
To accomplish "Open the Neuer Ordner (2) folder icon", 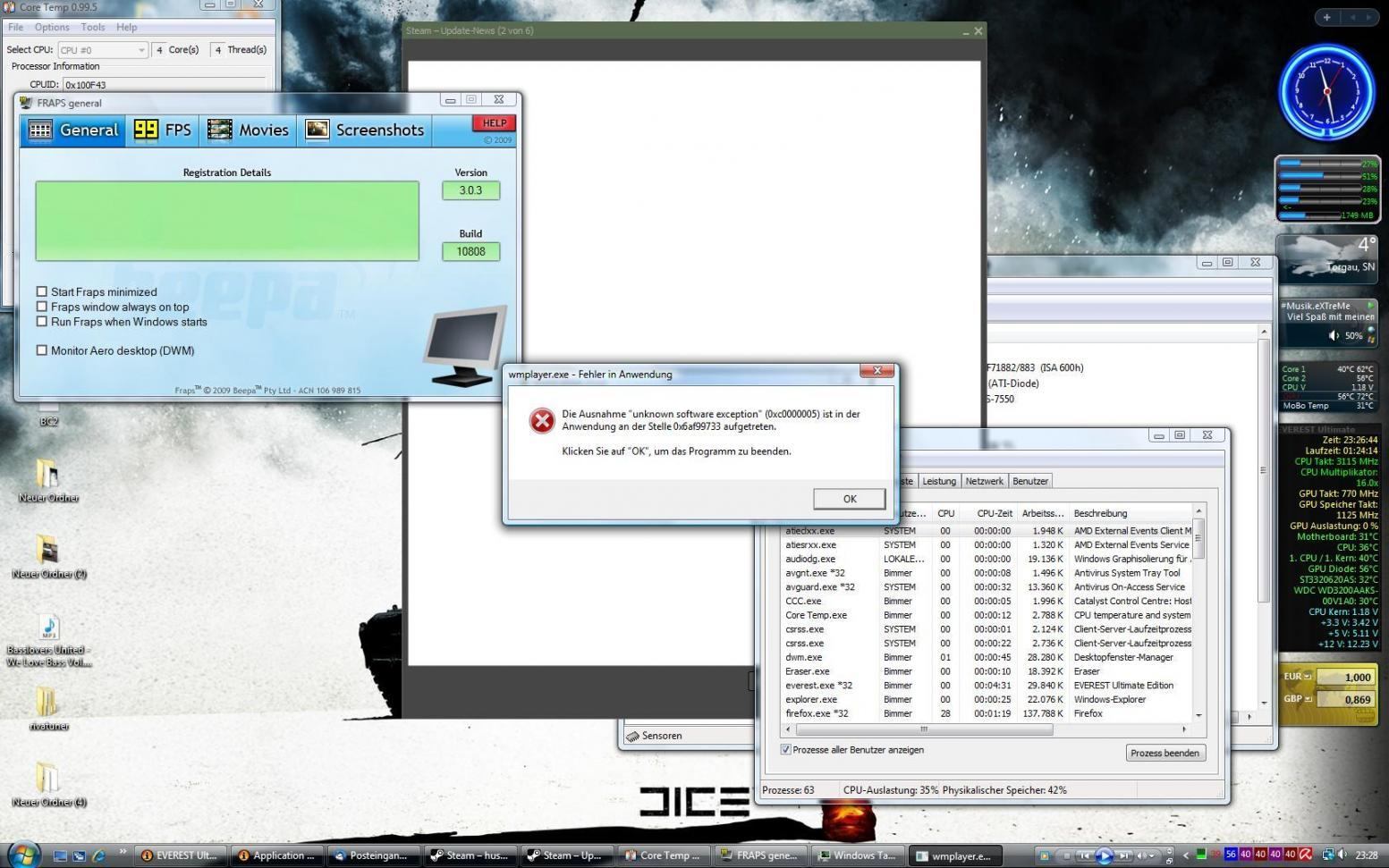I will (48, 557).
